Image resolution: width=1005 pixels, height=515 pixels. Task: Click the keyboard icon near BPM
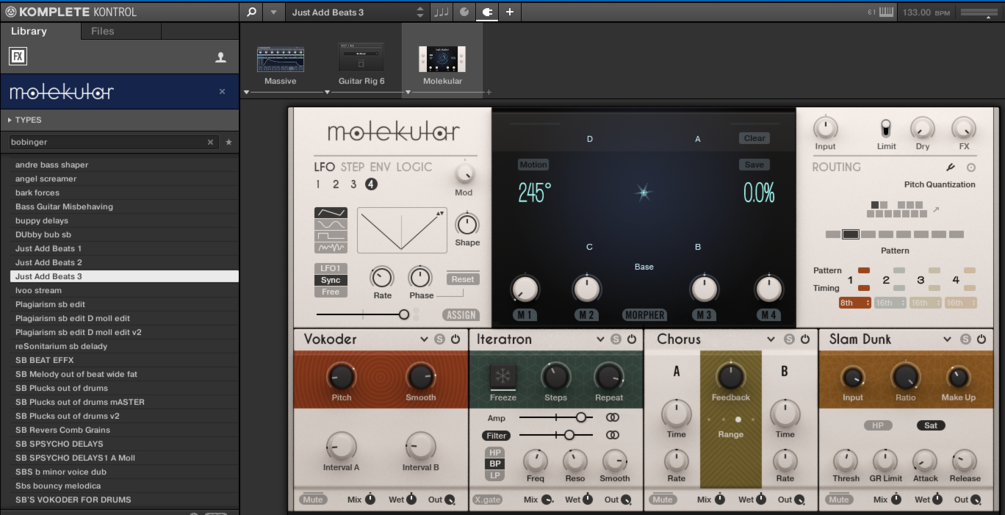pyautogui.click(x=886, y=12)
